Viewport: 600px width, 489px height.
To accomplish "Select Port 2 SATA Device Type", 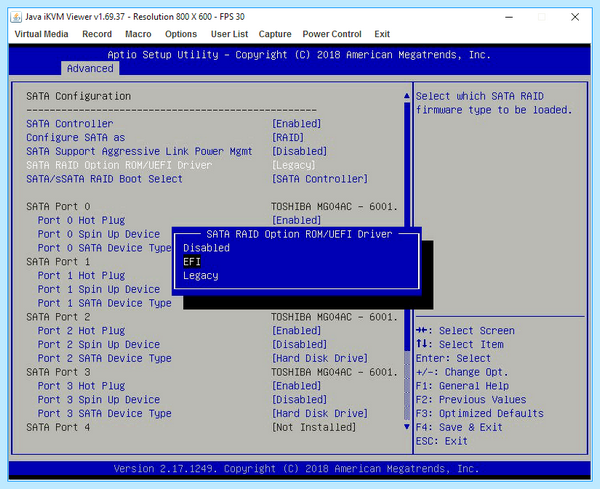I will (x=104, y=358).
